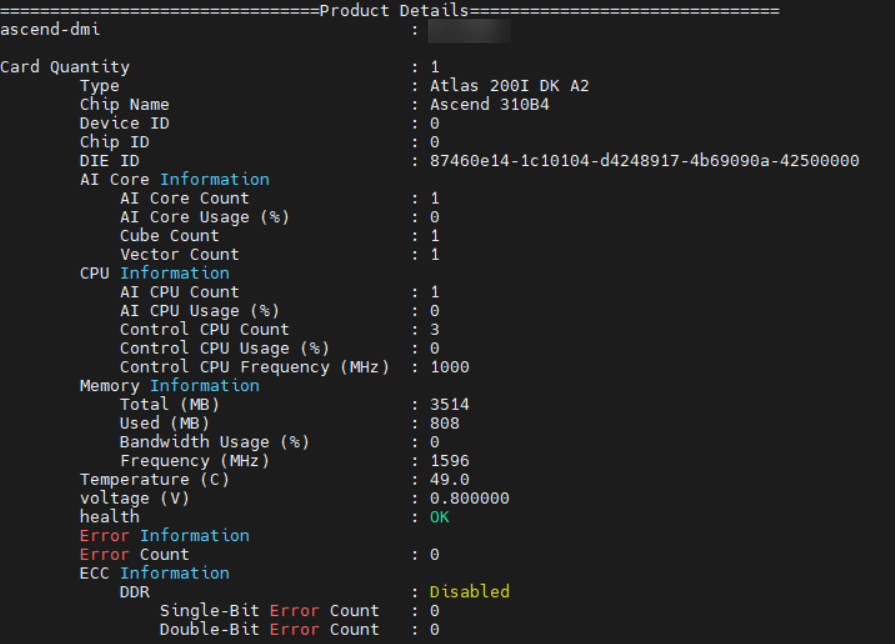895x644 pixels.
Task: Select the Double-Bit Error Count value "0"
Action: pos(435,630)
